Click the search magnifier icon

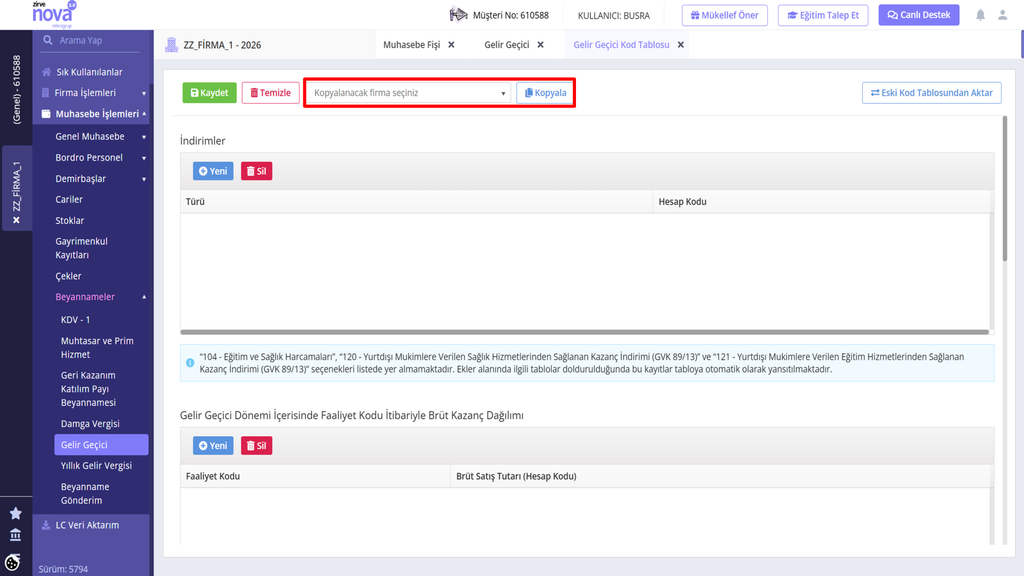pos(48,40)
